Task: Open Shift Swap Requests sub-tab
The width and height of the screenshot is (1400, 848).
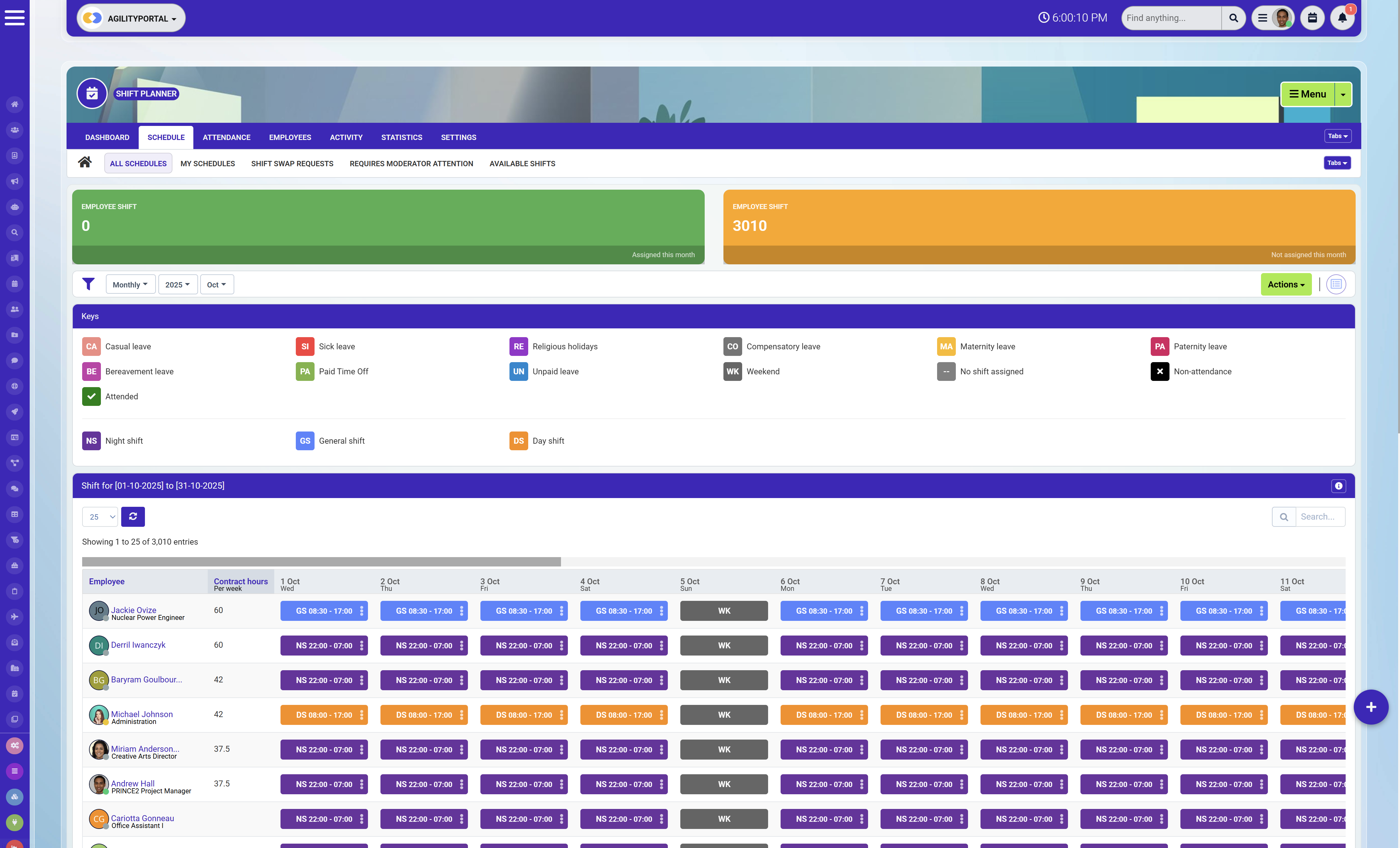Action: coord(292,164)
